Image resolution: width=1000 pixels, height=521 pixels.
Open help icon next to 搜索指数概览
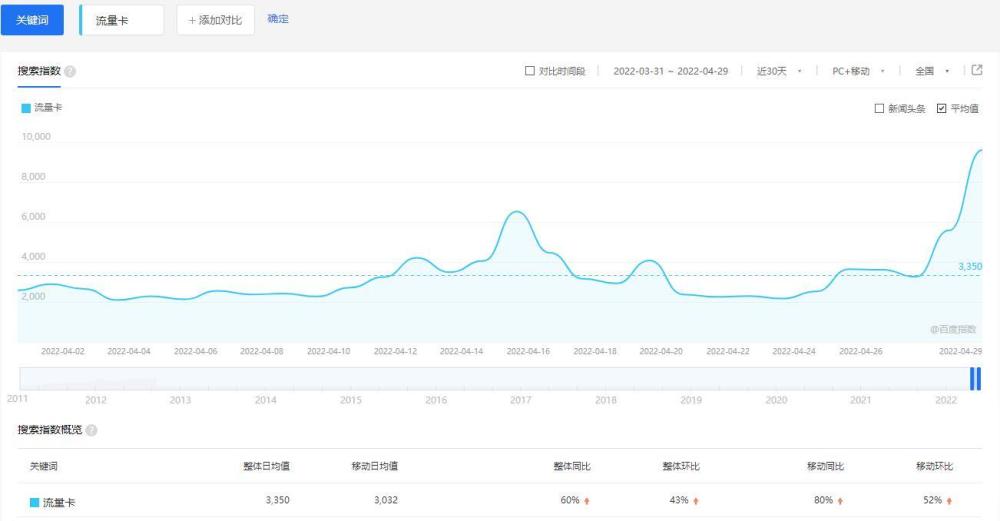(x=91, y=430)
